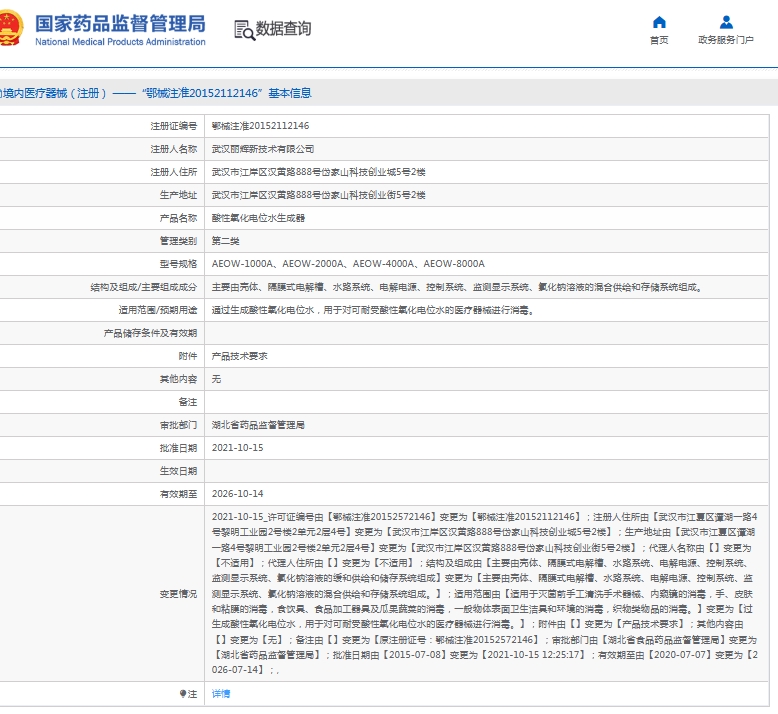This screenshot has height=714, width=778.
Task: Click the 生效日期 label
Action: point(178,471)
